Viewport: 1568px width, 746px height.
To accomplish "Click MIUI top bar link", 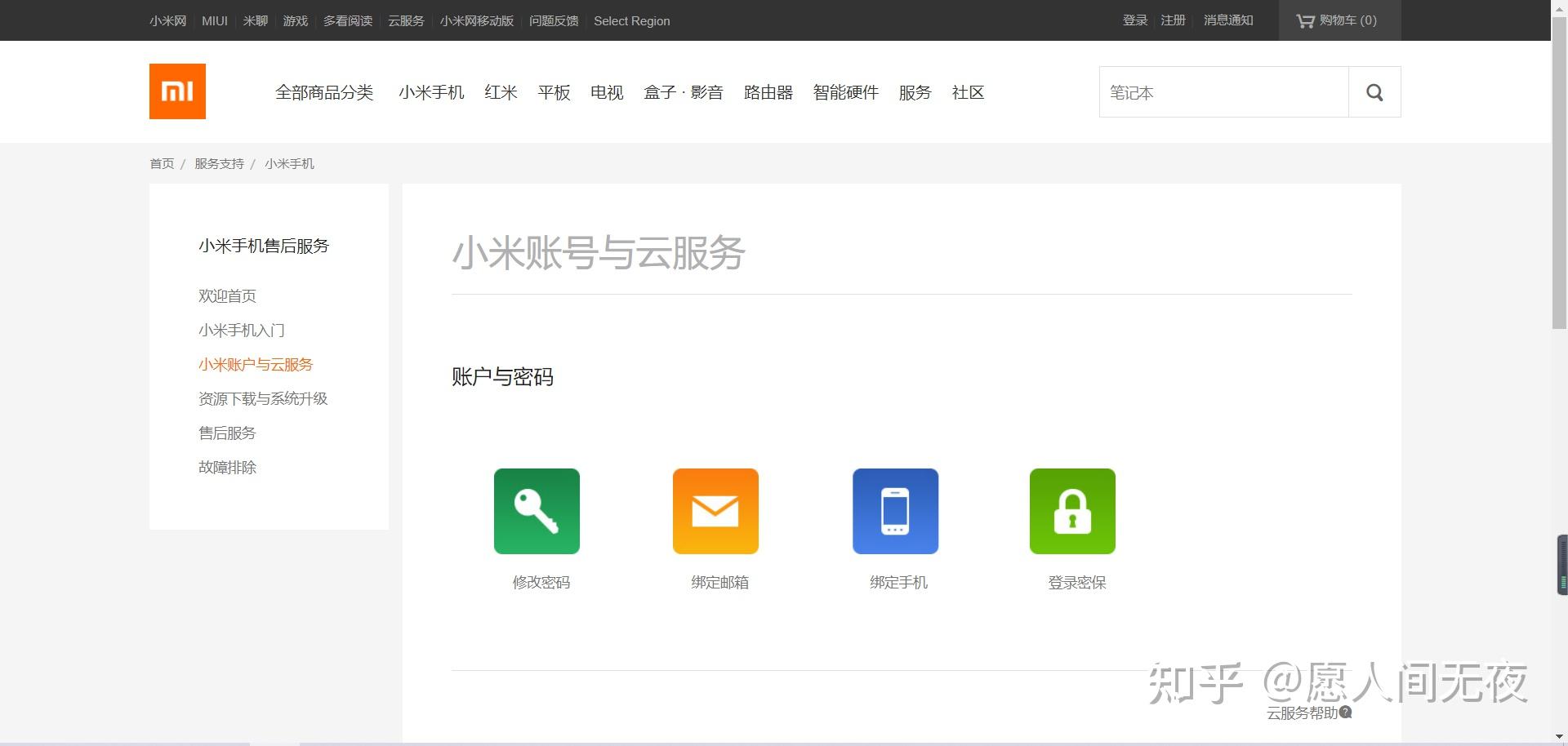I will pos(215,20).
